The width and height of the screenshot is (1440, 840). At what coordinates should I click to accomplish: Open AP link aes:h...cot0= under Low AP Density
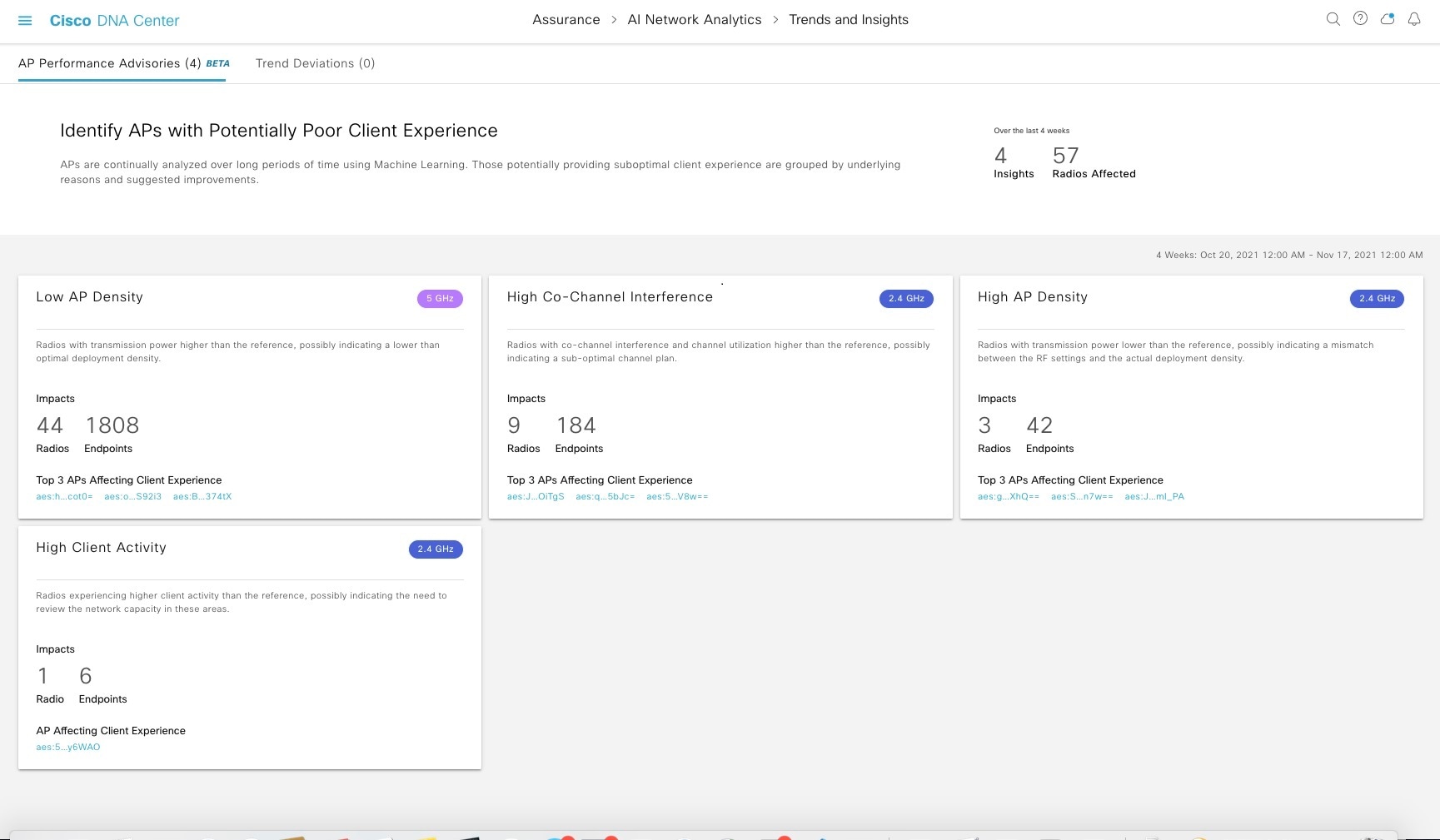[x=64, y=496]
